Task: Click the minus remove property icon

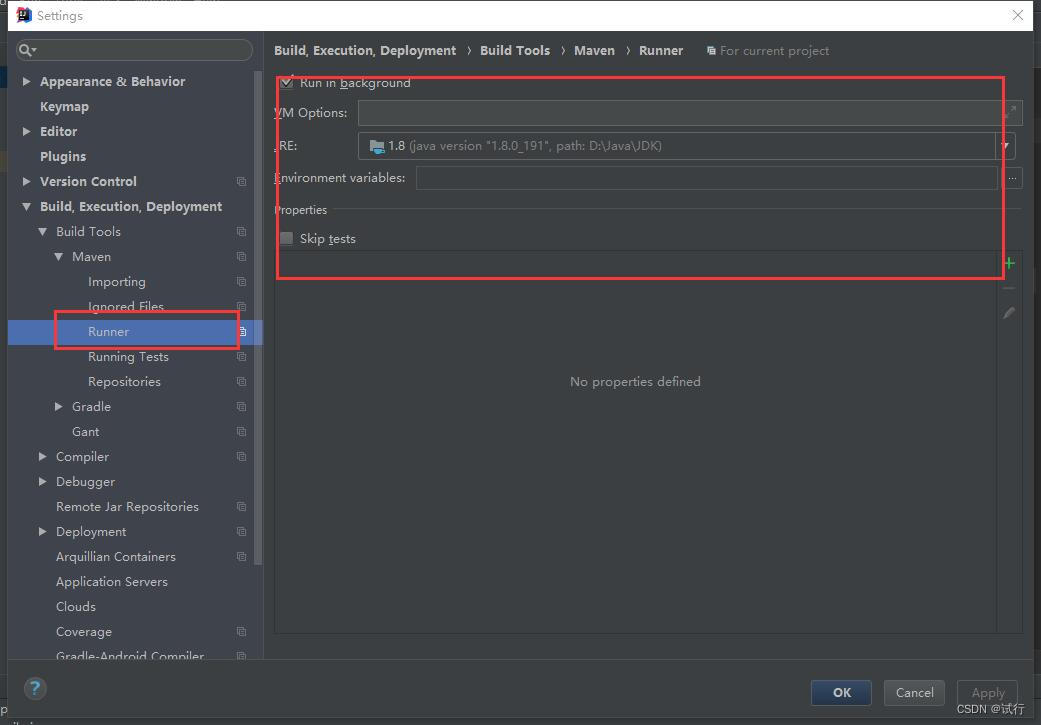Action: [x=1009, y=288]
